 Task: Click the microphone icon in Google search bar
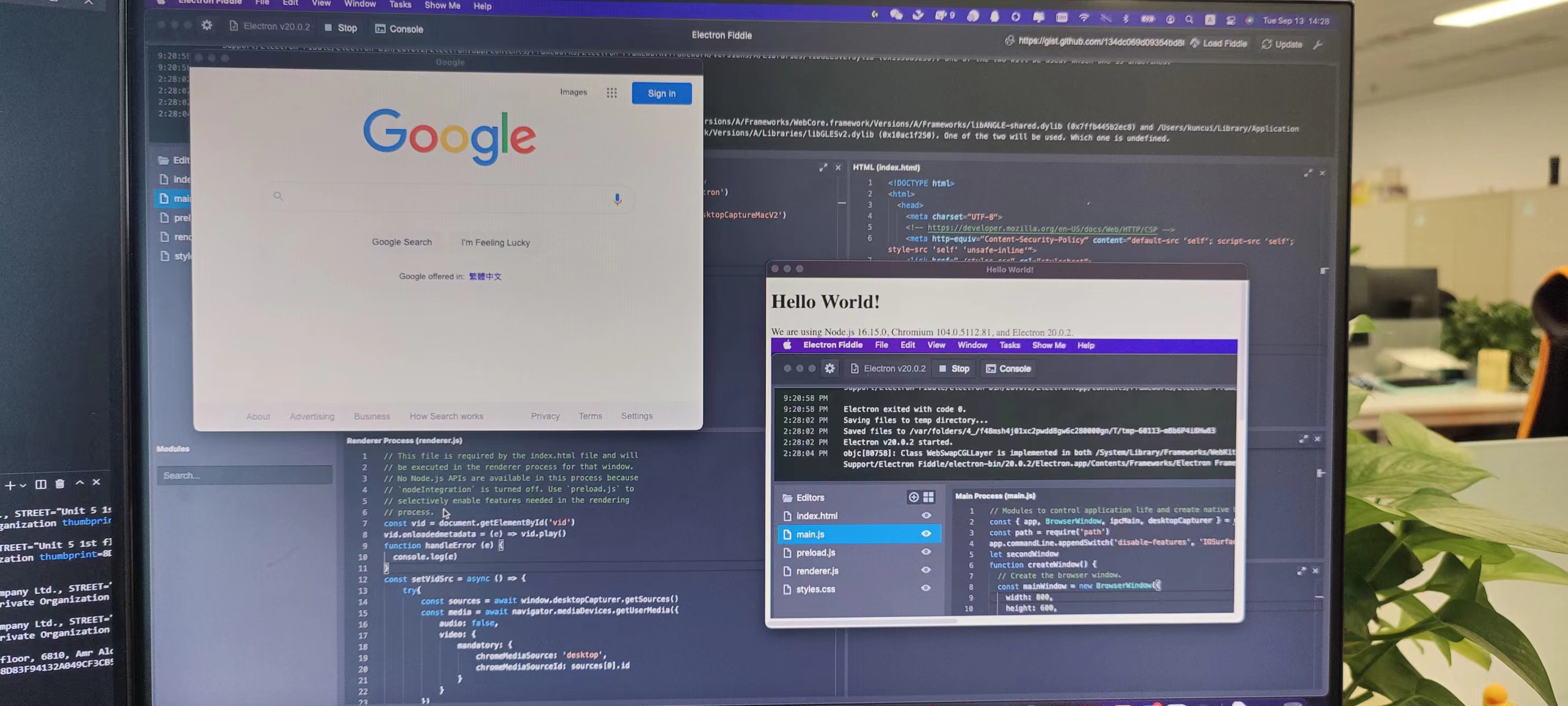tap(617, 199)
